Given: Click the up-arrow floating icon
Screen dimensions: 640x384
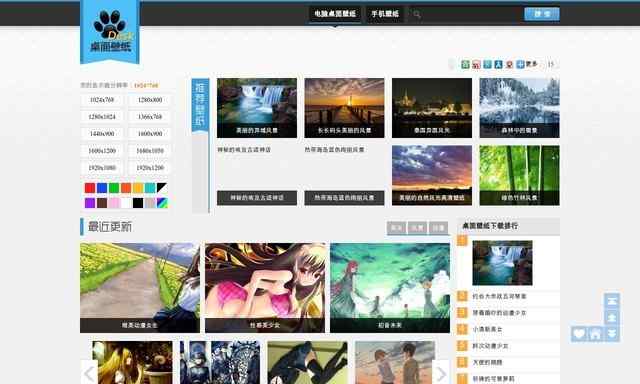Looking at the screenshot, I should 612,317.
